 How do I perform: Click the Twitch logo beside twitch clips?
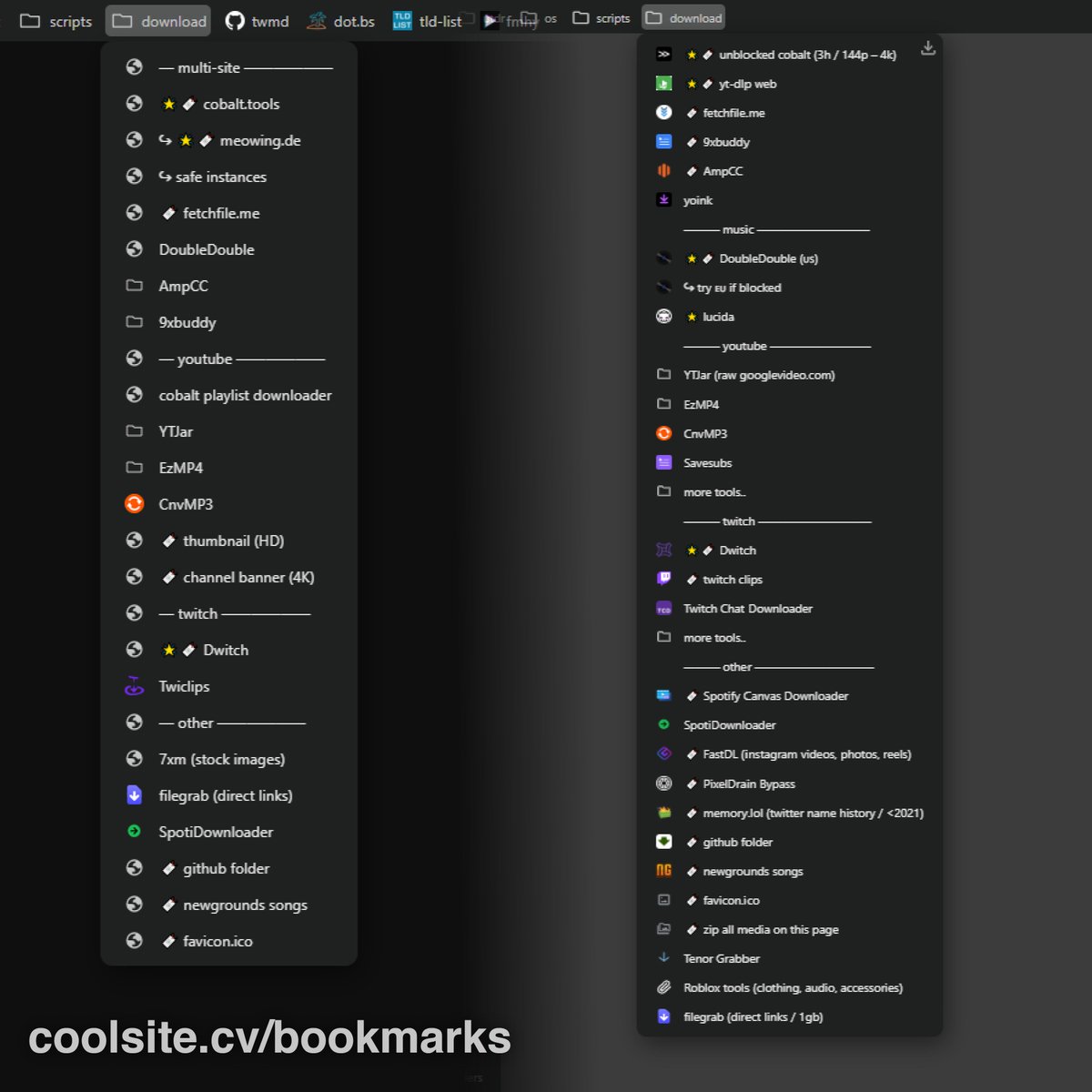663,579
